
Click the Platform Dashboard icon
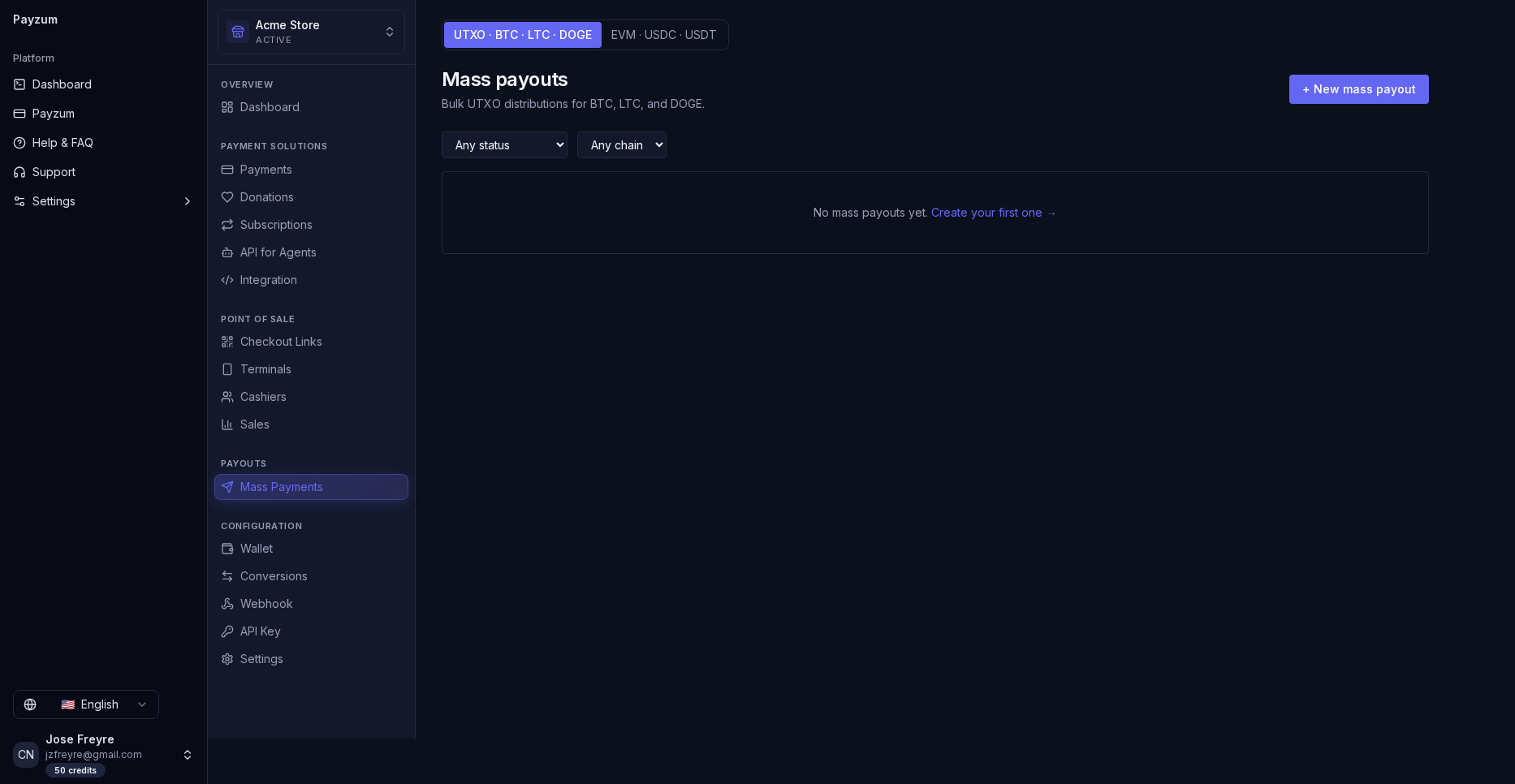[19, 84]
